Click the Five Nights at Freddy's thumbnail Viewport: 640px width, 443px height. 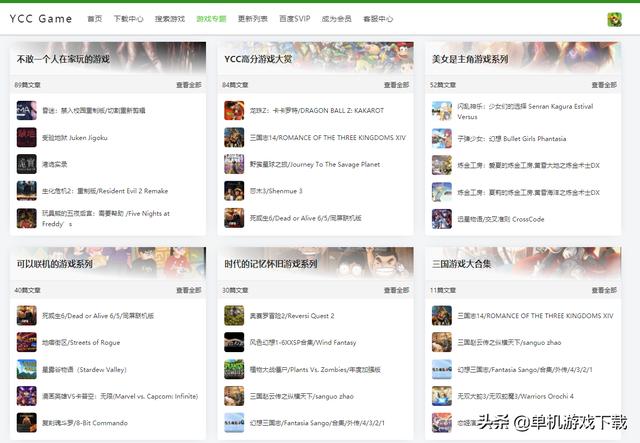click(27, 218)
